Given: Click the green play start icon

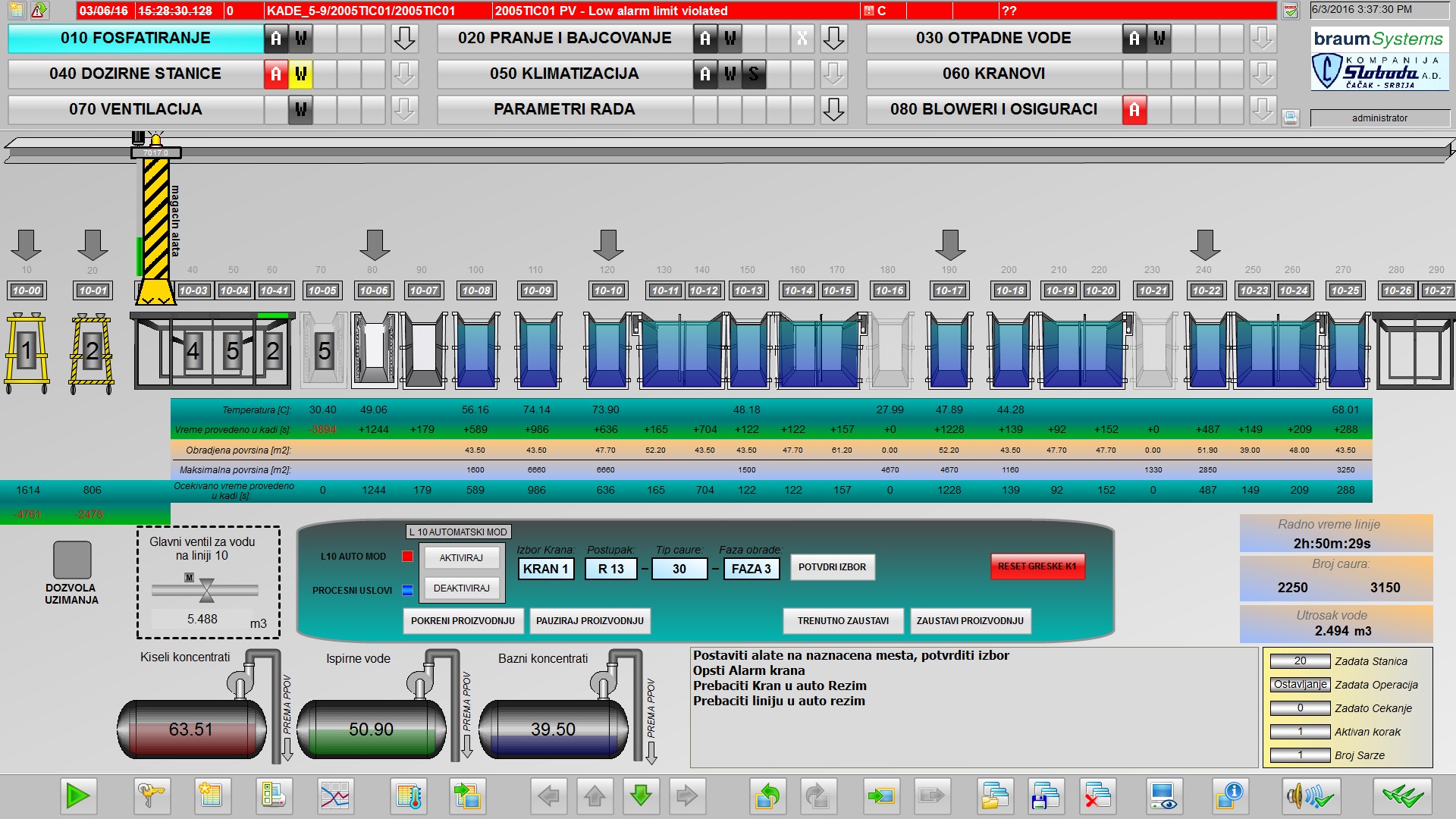Looking at the screenshot, I should pos(78,795).
